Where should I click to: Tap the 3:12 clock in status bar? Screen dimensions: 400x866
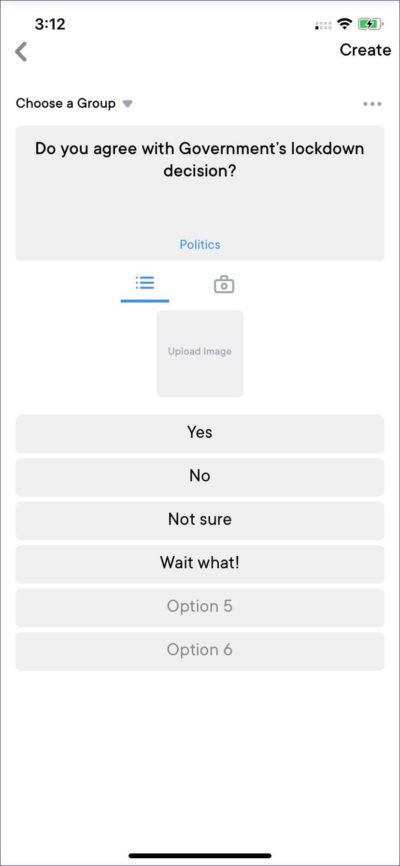(x=50, y=24)
